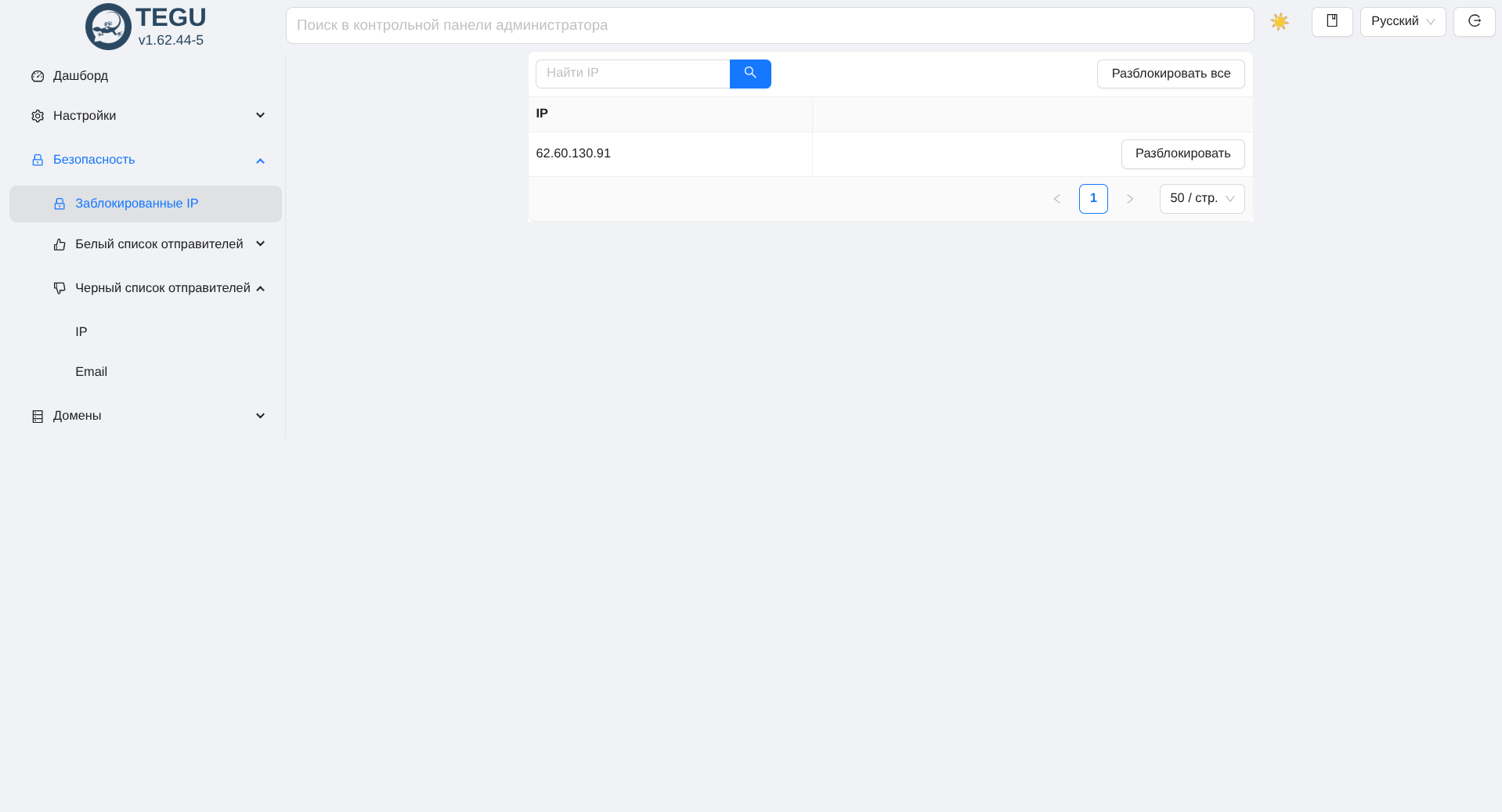Click the Dashboard gauge icon
Image resolution: width=1502 pixels, height=812 pixels.
click(x=38, y=76)
